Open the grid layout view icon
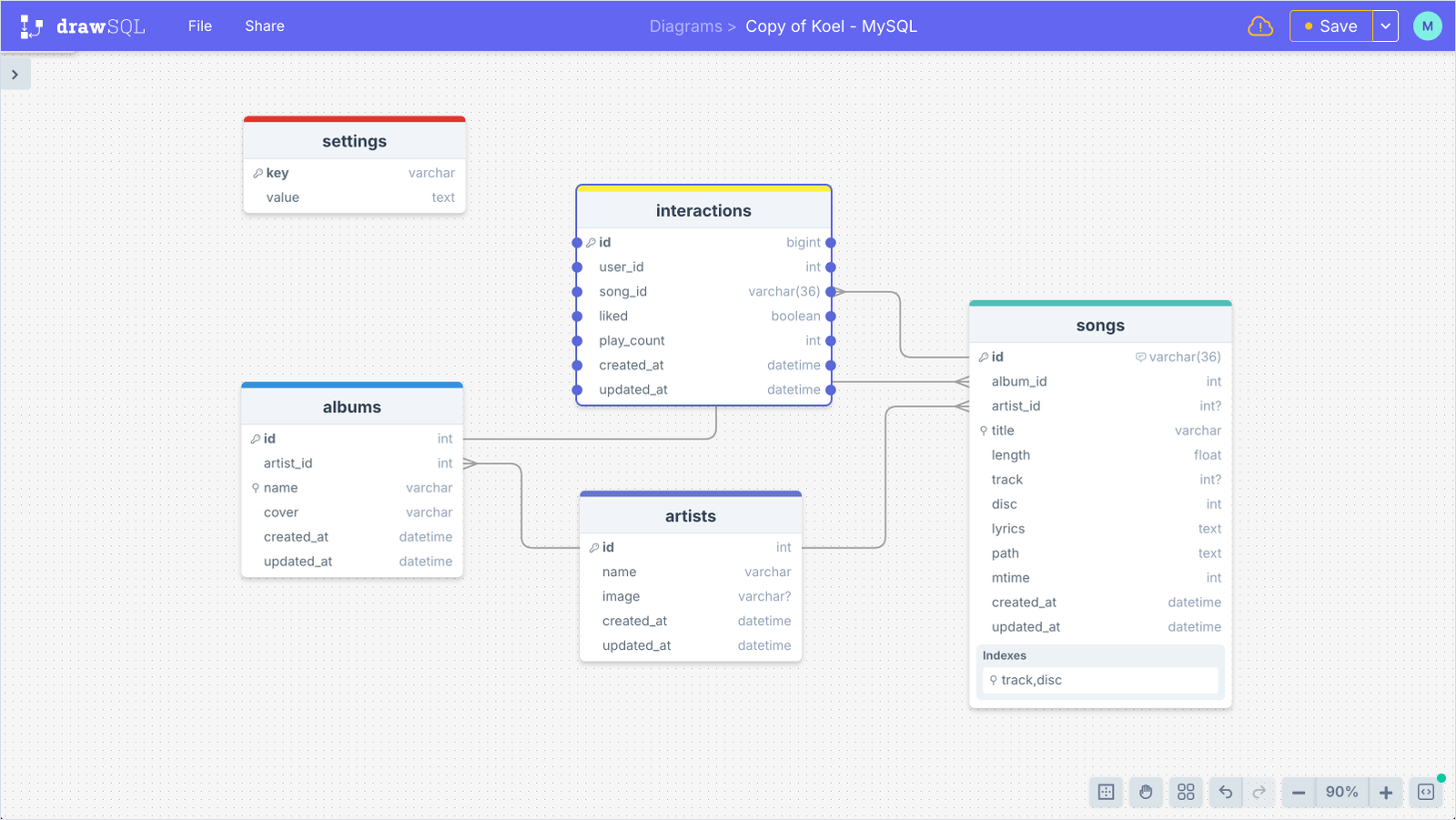 click(1186, 792)
